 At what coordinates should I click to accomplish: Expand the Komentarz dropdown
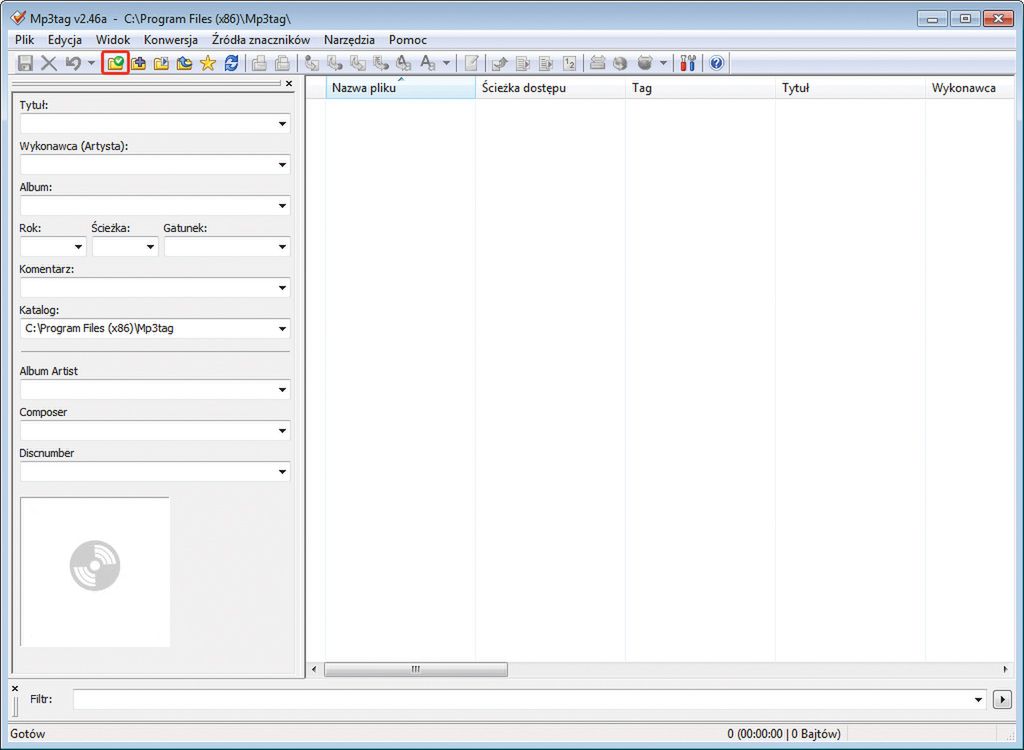(x=282, y=288)
